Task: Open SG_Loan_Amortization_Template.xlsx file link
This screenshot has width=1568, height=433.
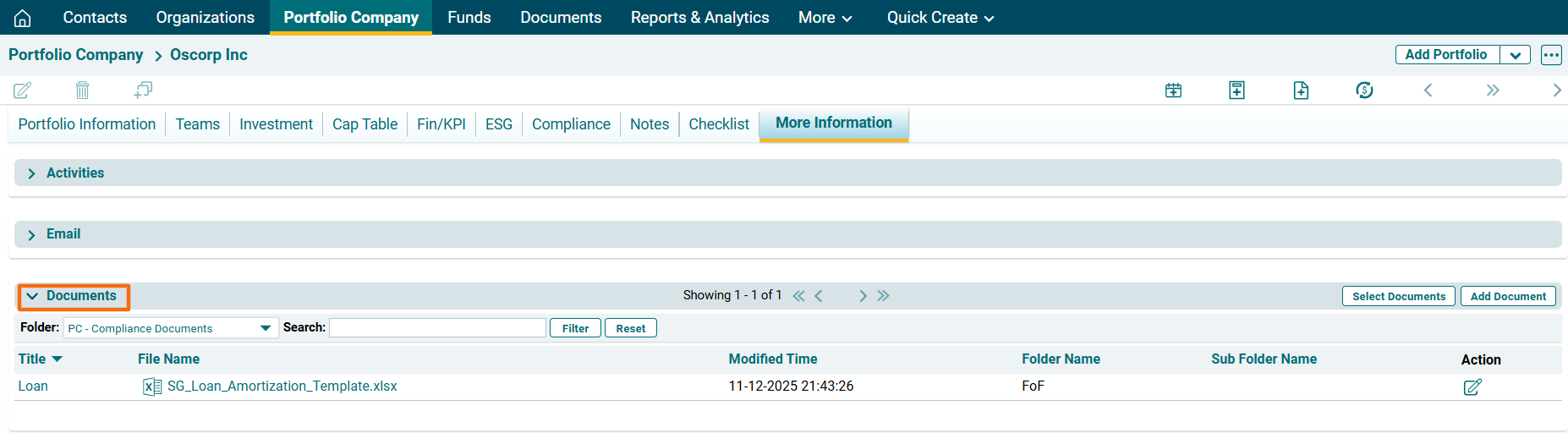Action: (282, 386)
